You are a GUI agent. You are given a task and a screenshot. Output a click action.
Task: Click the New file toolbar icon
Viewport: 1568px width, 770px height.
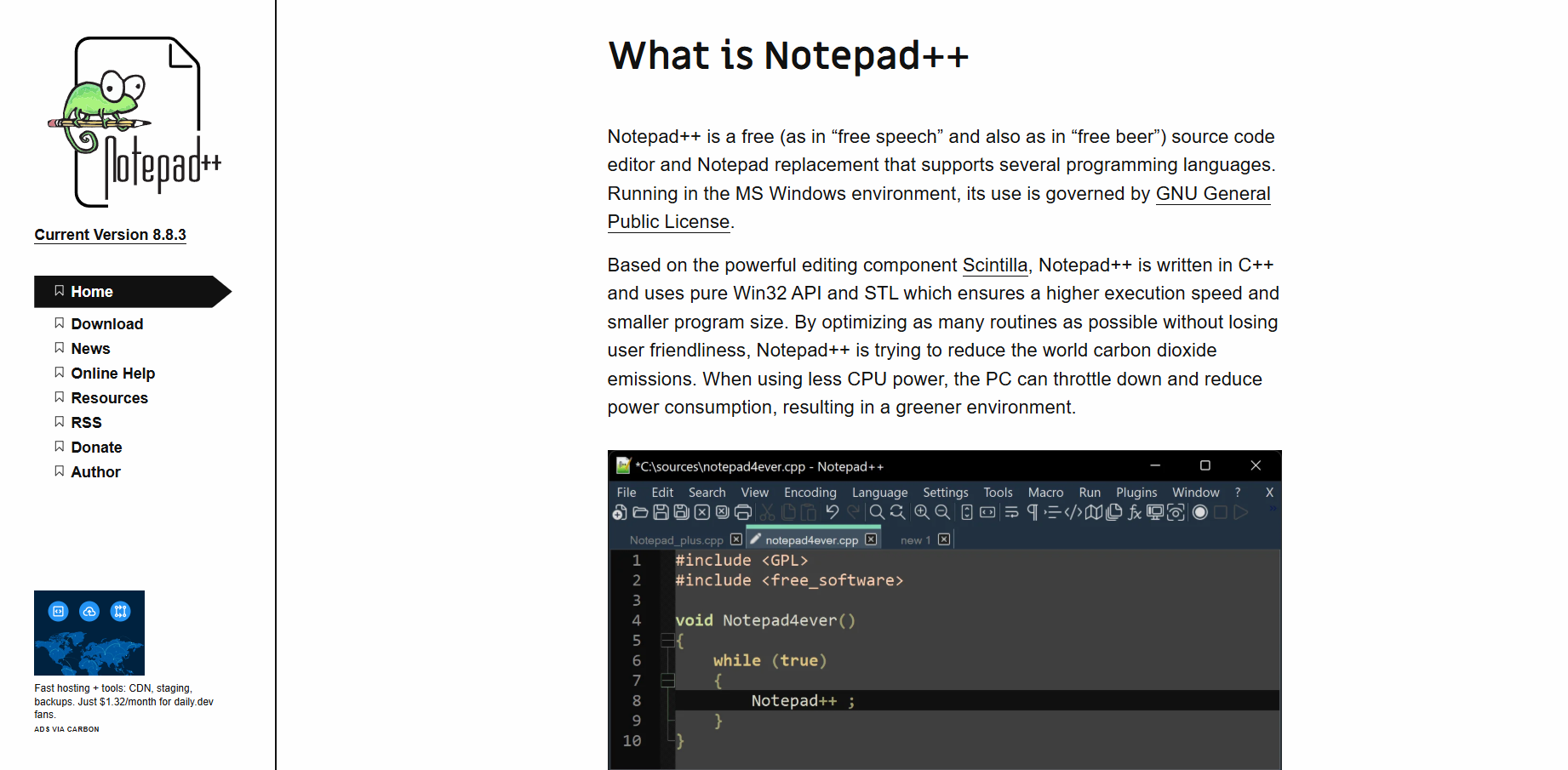click(620, 512)
